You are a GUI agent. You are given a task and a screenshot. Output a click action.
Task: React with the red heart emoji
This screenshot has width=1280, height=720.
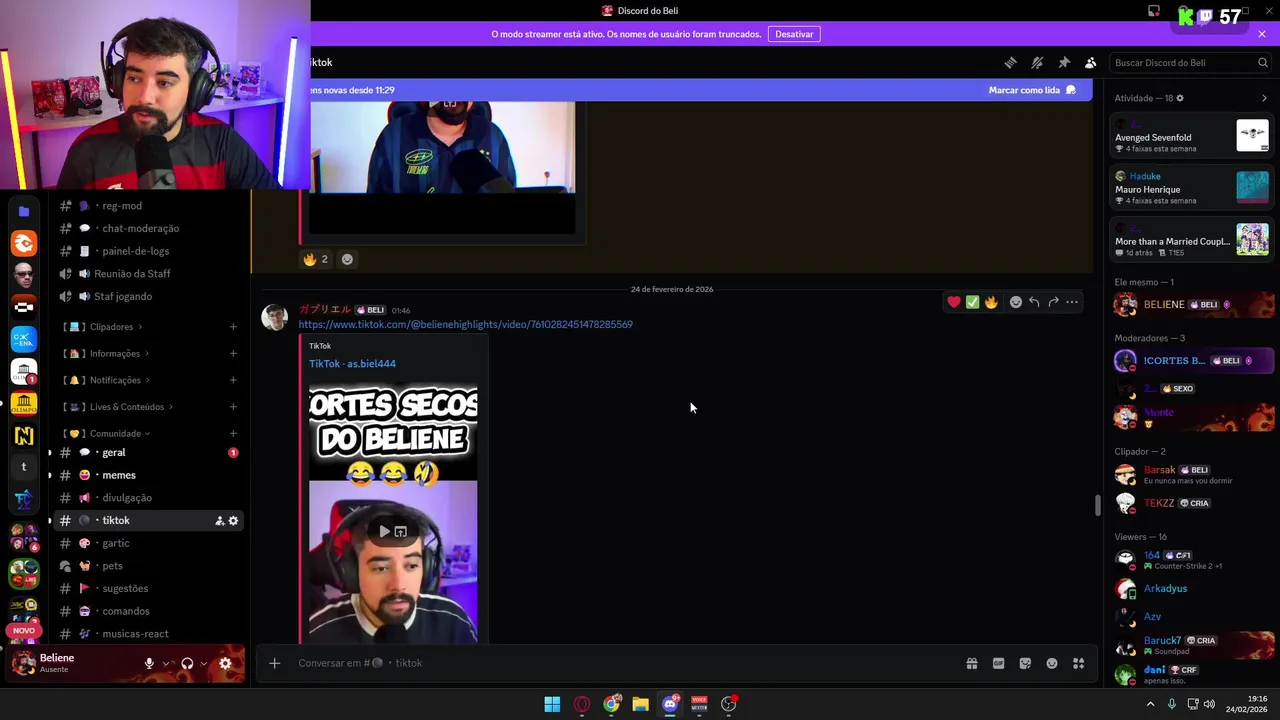pyautogui.click(x=954, y=302)
